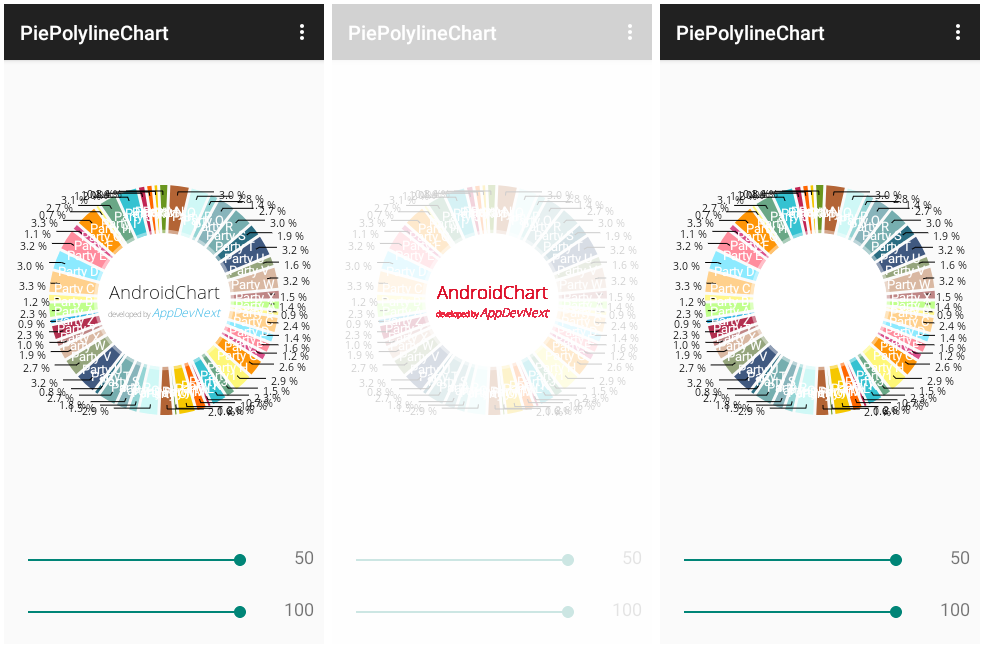Viewport: 984px width, 648px height.
Task: Click the 50 value label in left screen
Action: click(304, 558)
